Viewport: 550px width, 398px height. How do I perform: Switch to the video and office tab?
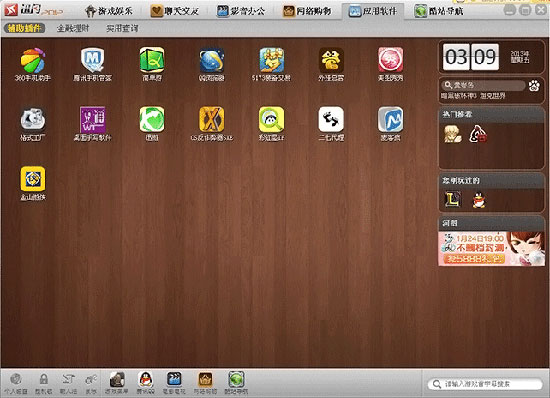pos(241,11)
